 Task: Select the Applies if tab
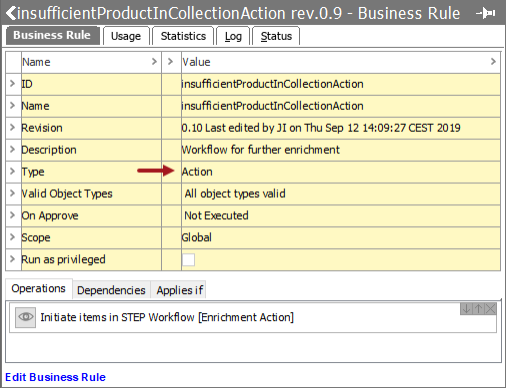tap(180, 290)
